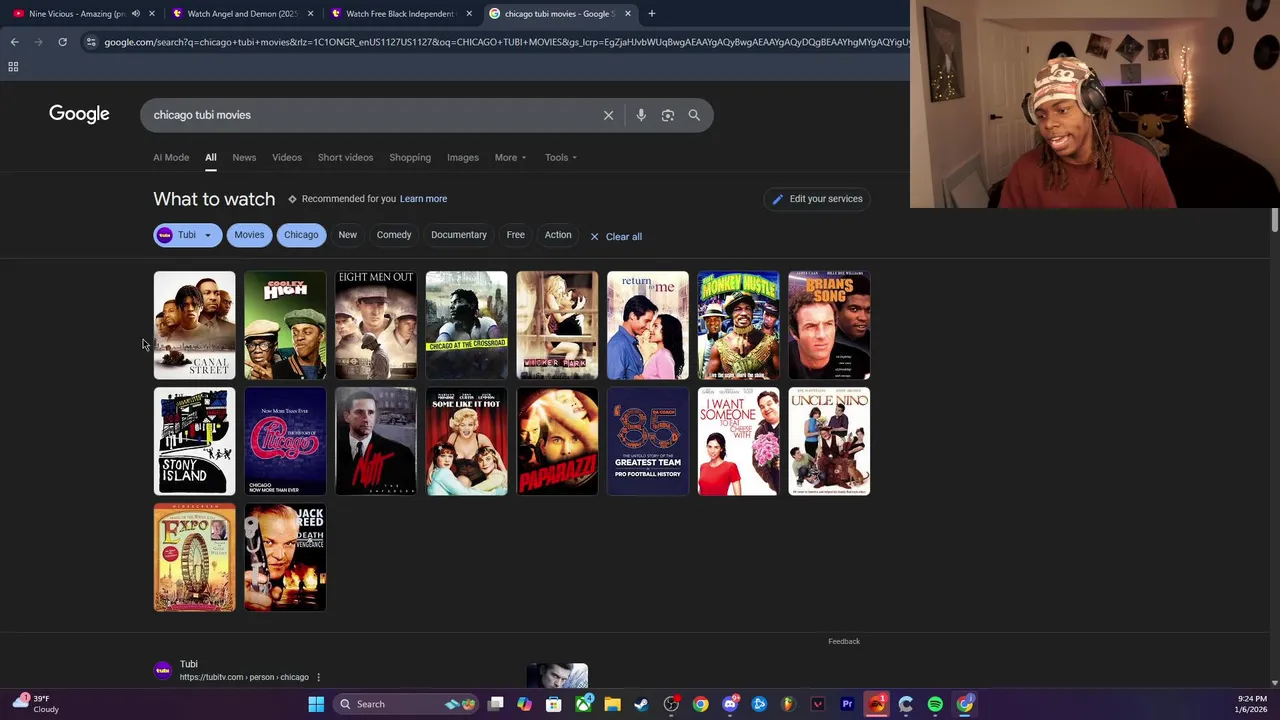Open the Cooley High movie poster

tap(285, 325)
